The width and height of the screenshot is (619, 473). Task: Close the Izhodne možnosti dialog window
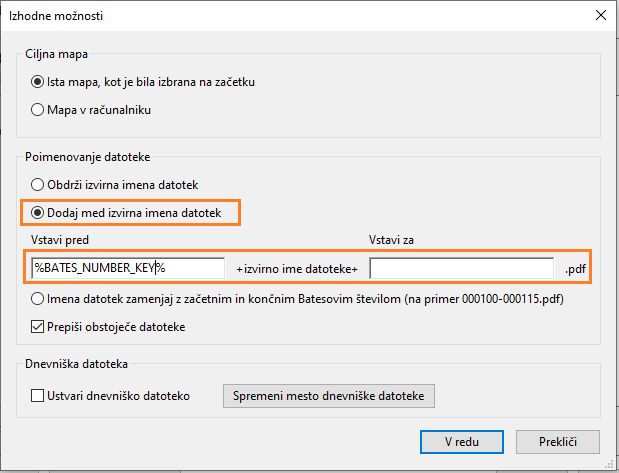(599, 16)
